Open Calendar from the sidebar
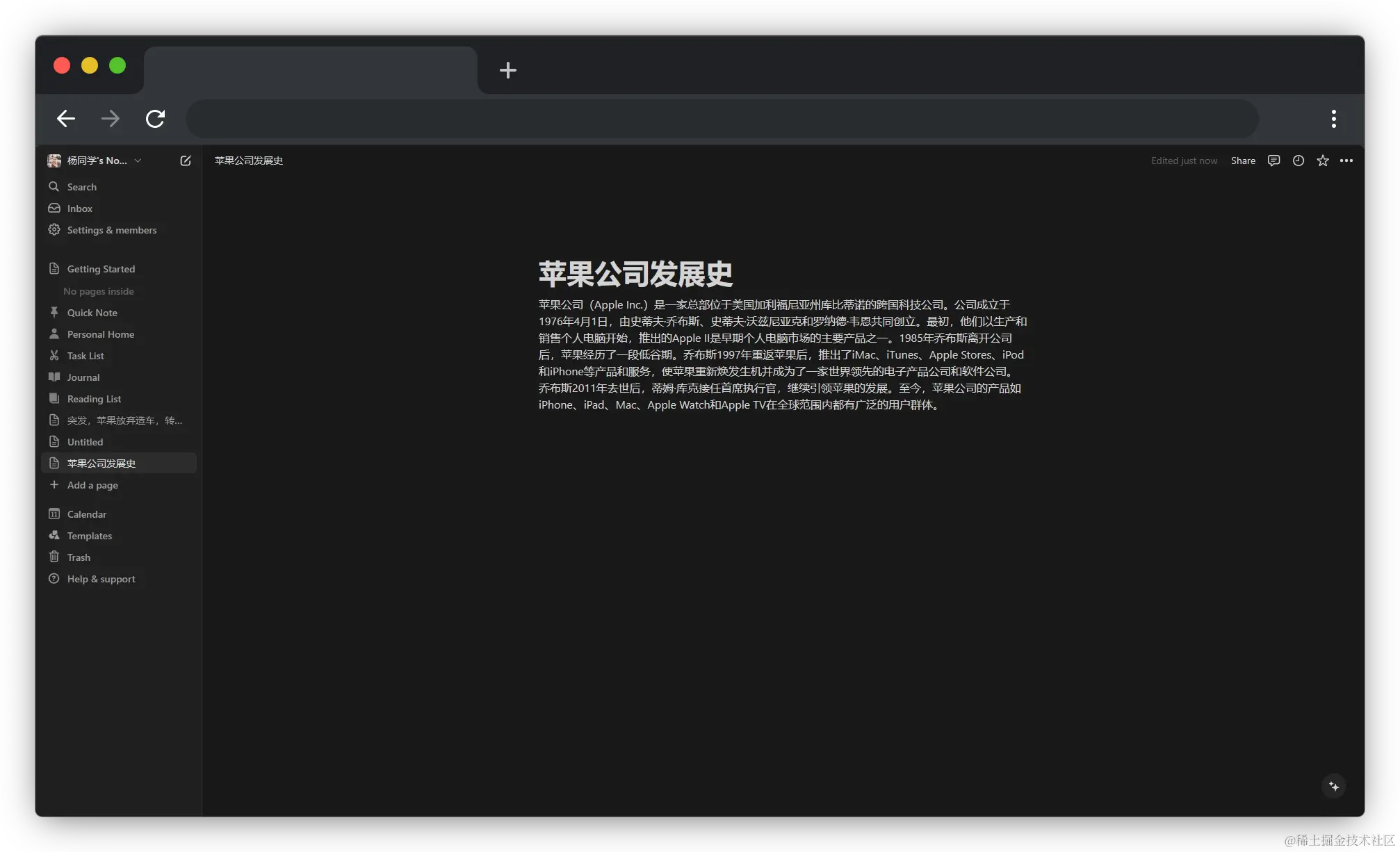The image size is (1400, 852). (x=119, y=514)
